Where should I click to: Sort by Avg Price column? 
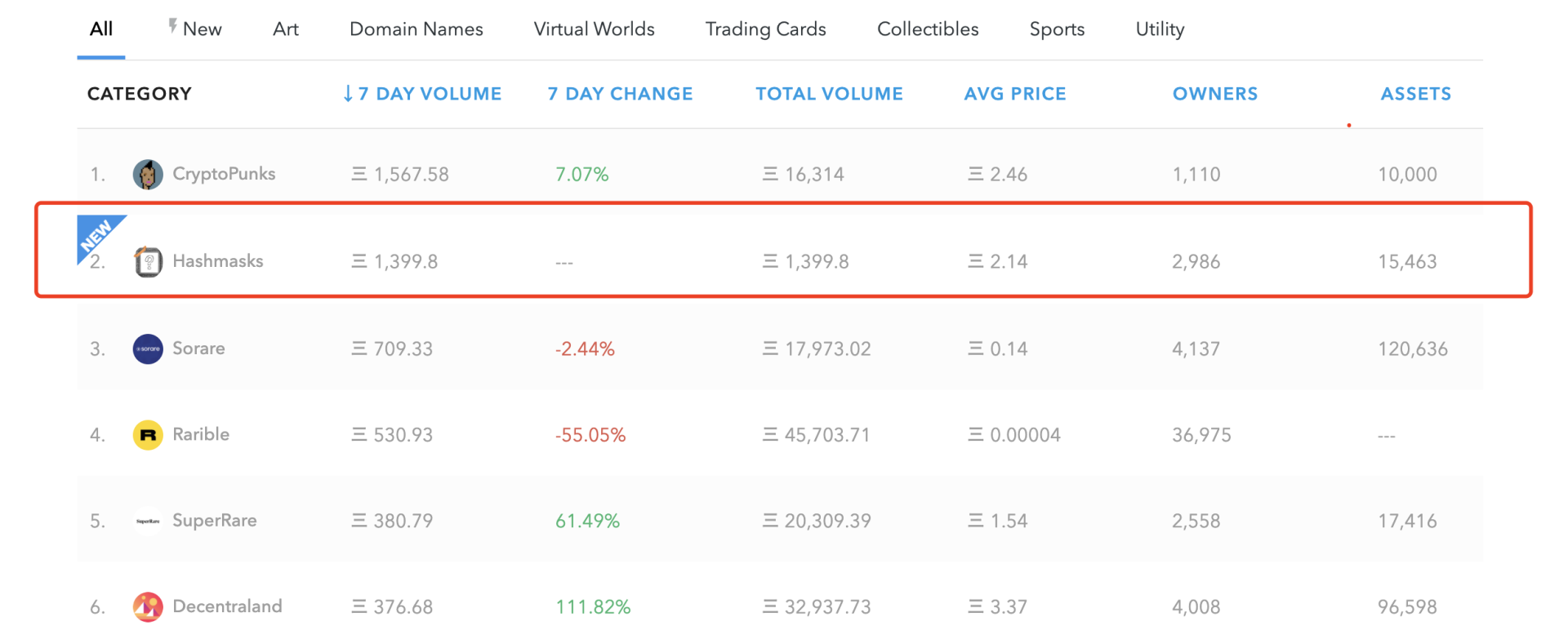coord(1015,94)
